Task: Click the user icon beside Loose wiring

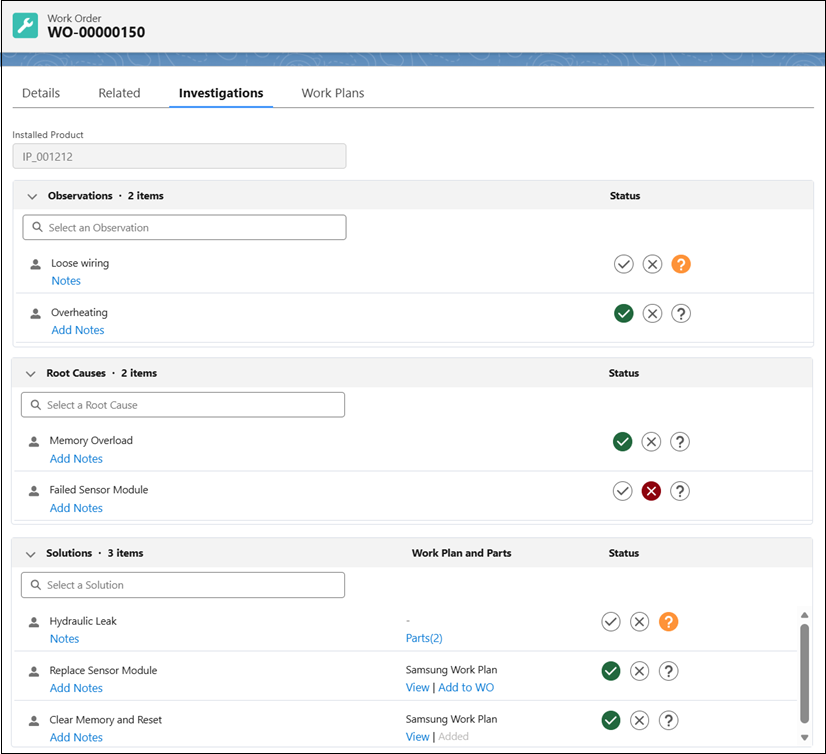Action: pos(35,264)
